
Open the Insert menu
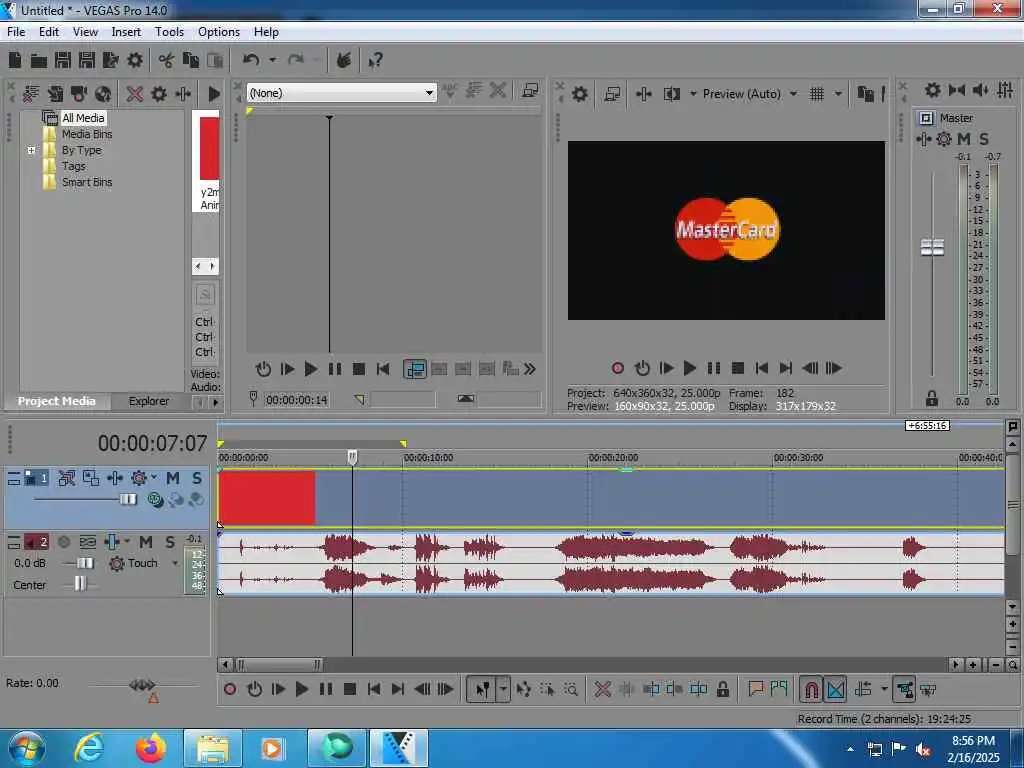[x=125, y=32]
